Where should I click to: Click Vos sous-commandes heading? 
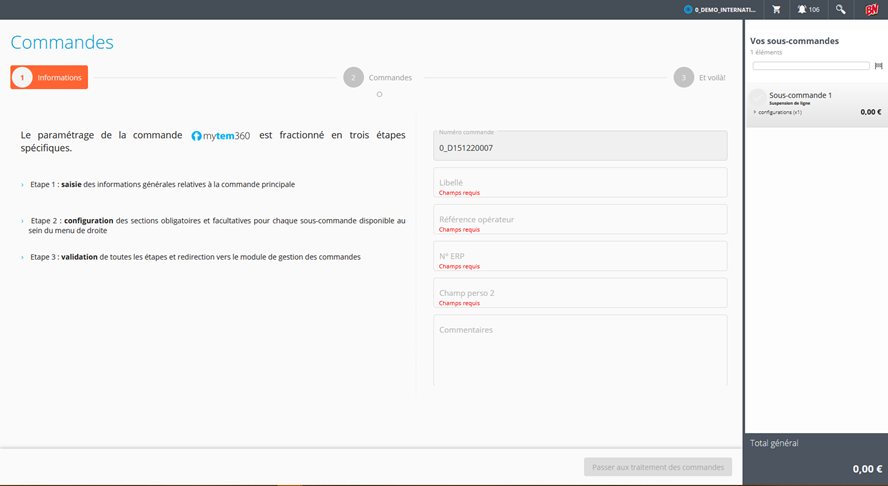(x=794, y=41)
